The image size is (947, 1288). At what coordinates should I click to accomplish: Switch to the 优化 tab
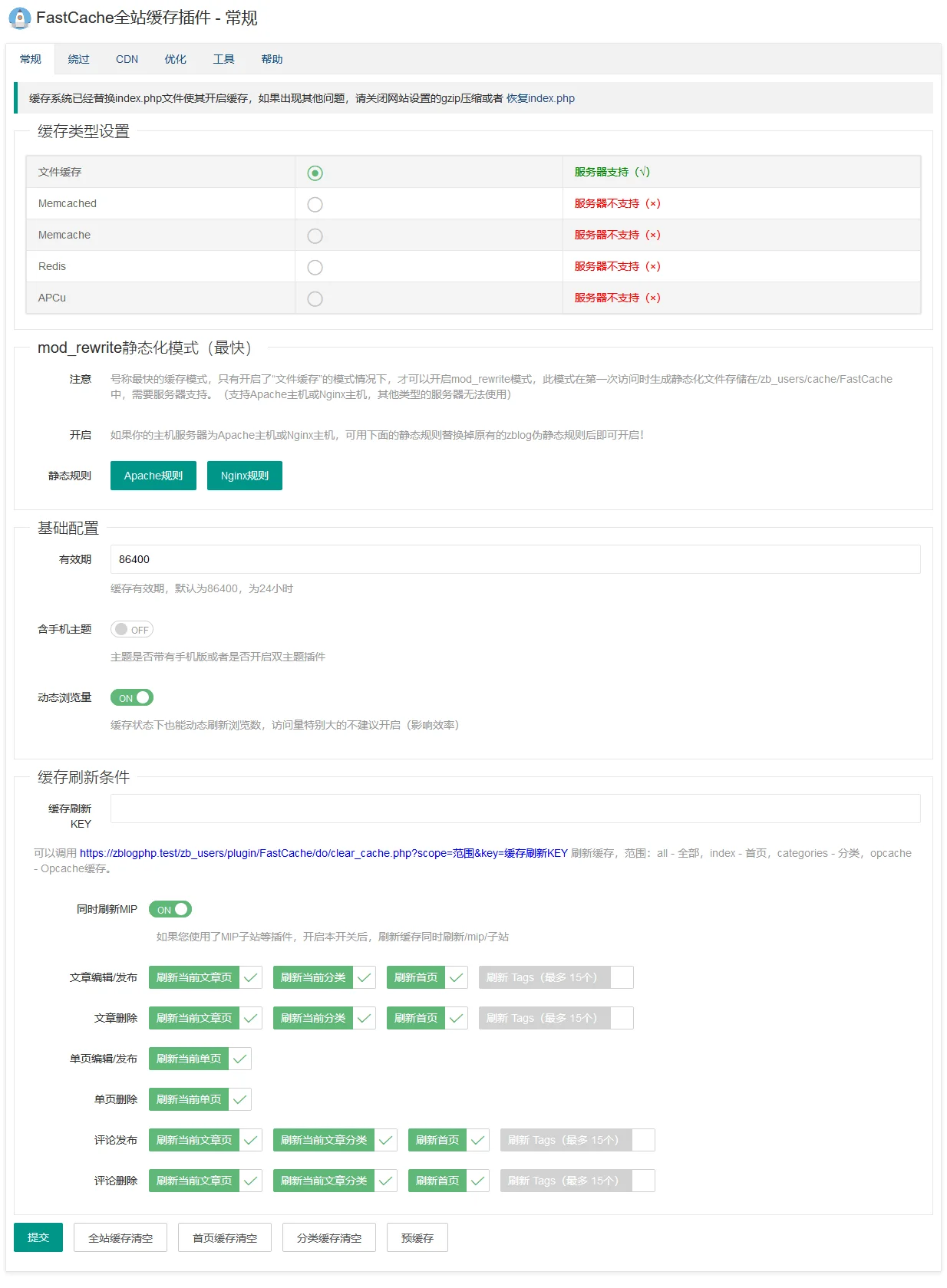tap(175, 59)
